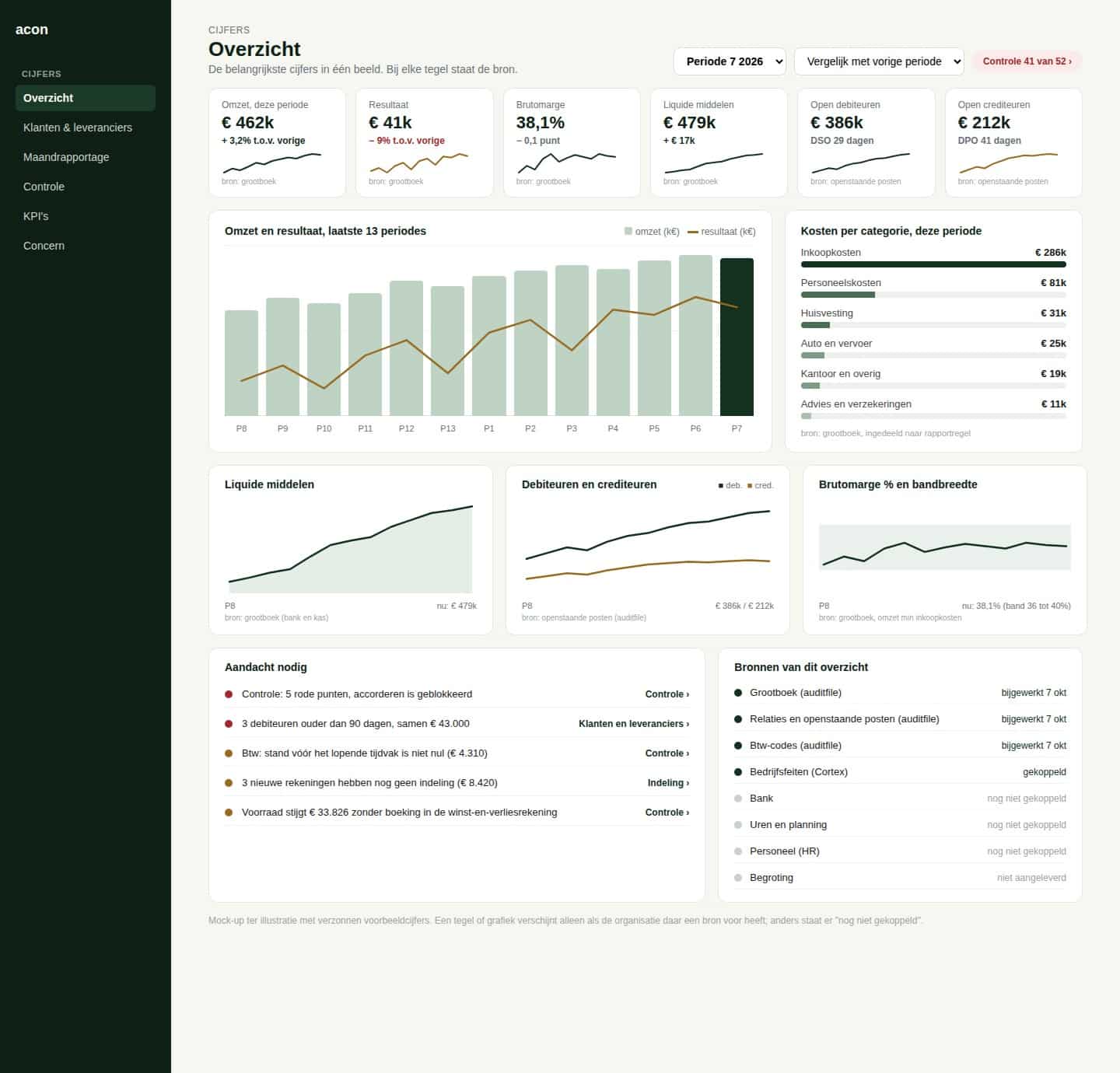
Task: Click the amber dot beside Btw warning
Action: tap(229, 753)
